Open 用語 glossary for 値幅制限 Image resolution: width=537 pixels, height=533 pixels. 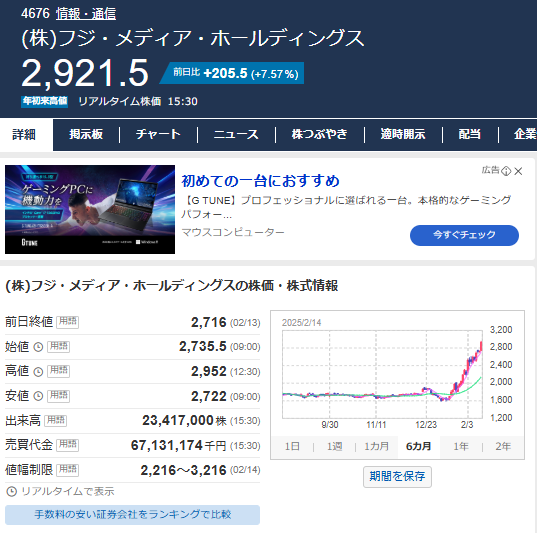pos(67,470)
